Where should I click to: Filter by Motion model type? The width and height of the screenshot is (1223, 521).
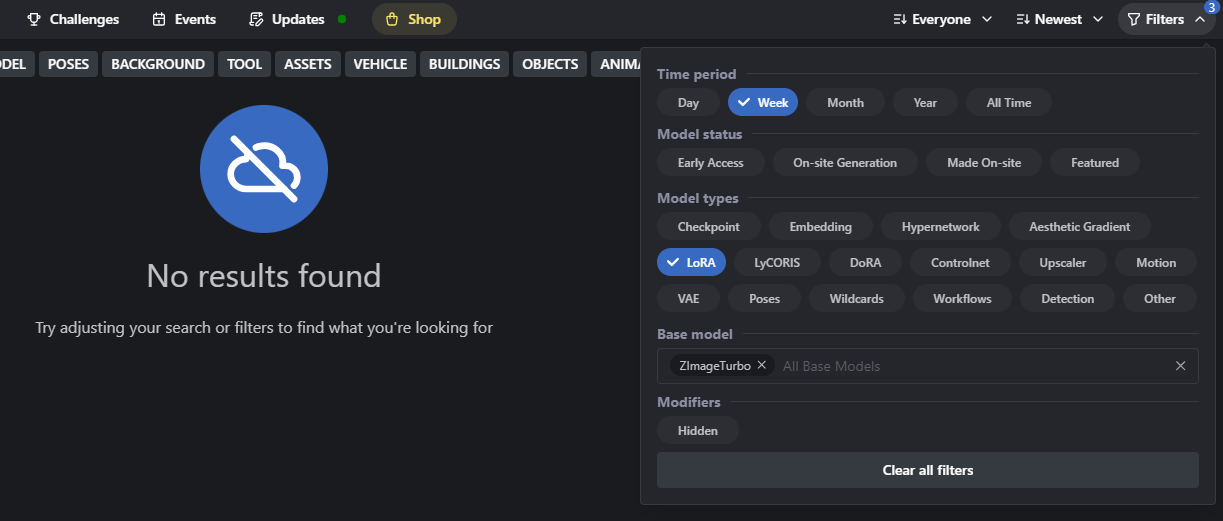pyautogui.click(x=1156, y=262)
